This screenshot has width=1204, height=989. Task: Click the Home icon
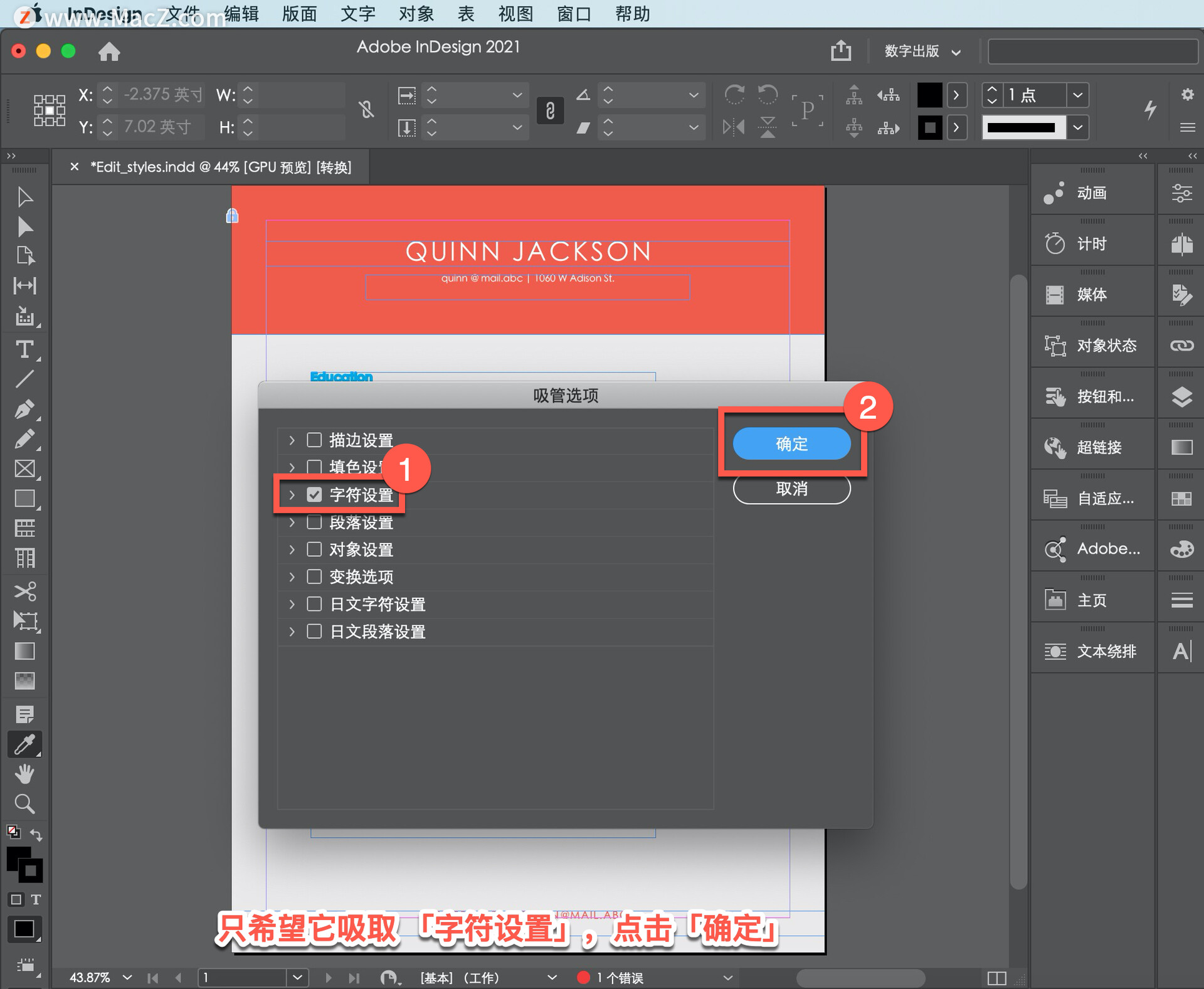[109, 51]
